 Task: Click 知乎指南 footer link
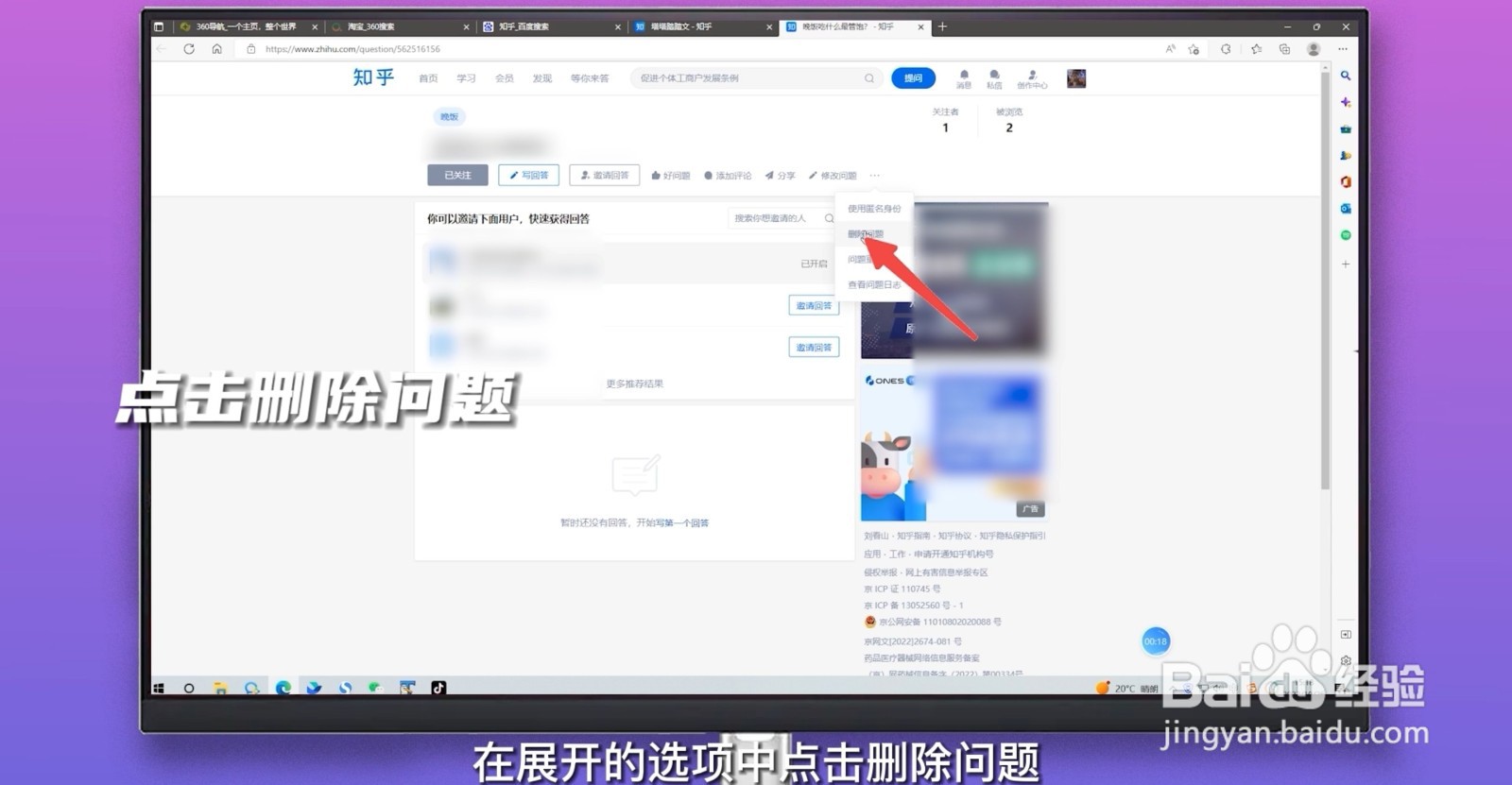click(x=912, y=536)
